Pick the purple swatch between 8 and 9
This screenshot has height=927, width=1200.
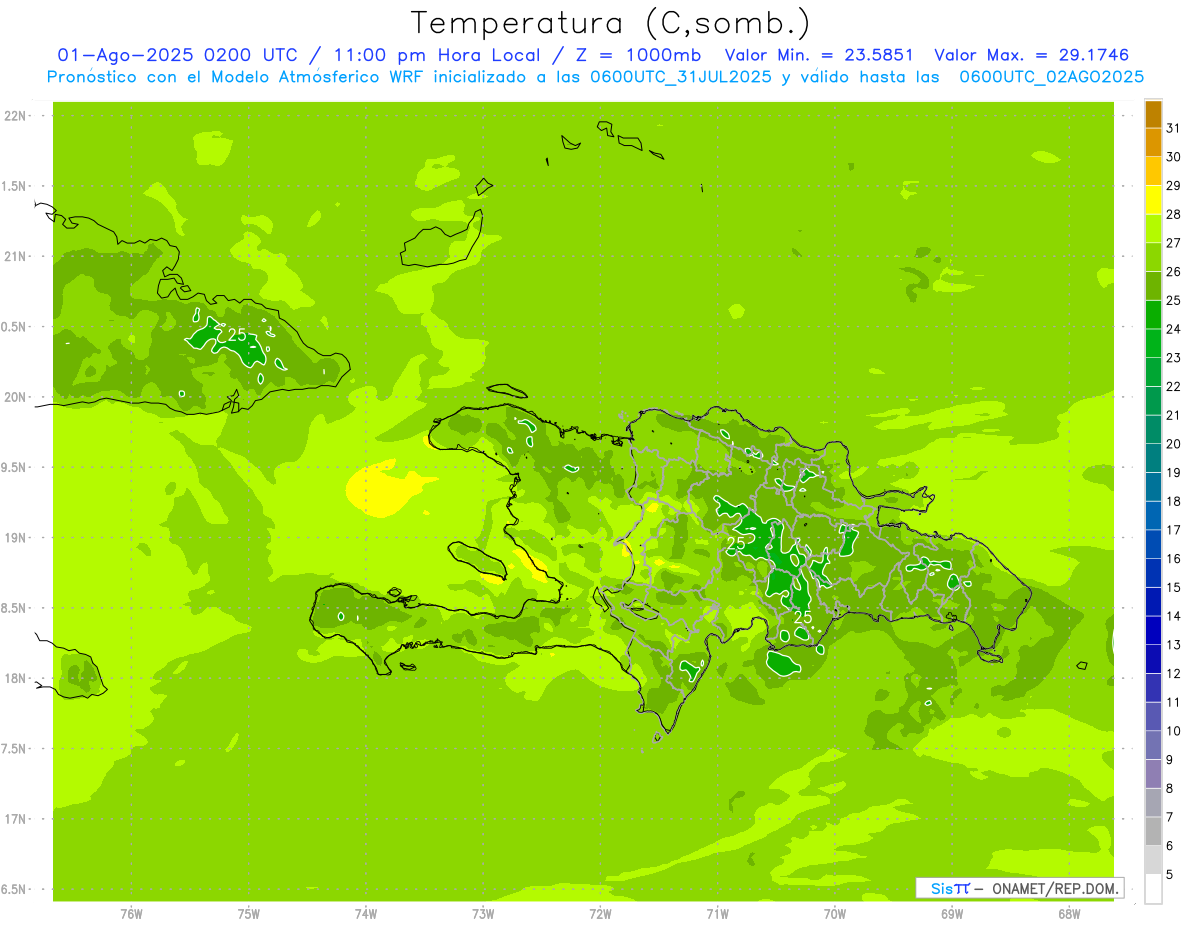1153,775
